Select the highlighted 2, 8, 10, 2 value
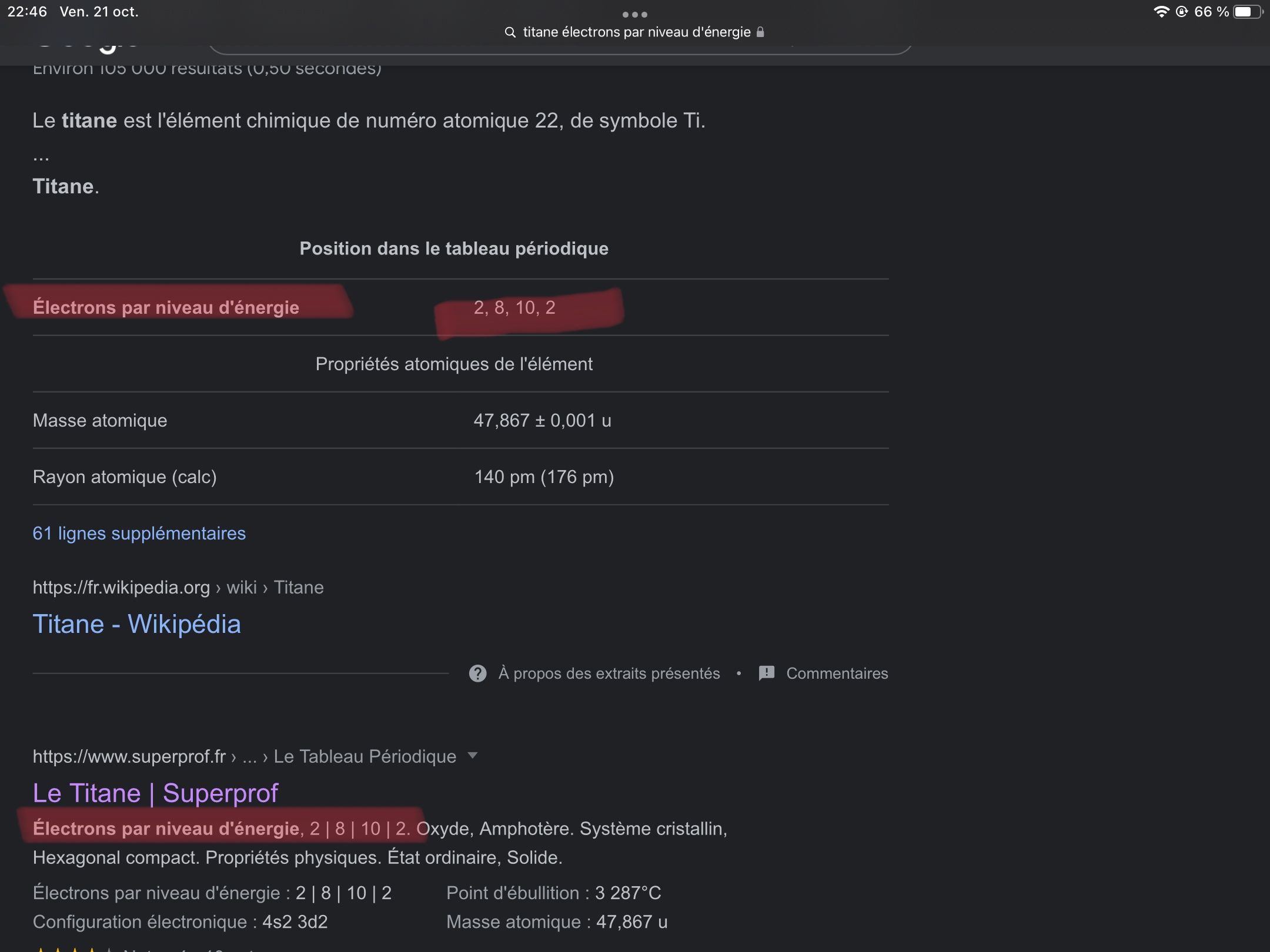The width and height of the screenshot is (1270, 952). pyautogui.click(x=514, y=308)
